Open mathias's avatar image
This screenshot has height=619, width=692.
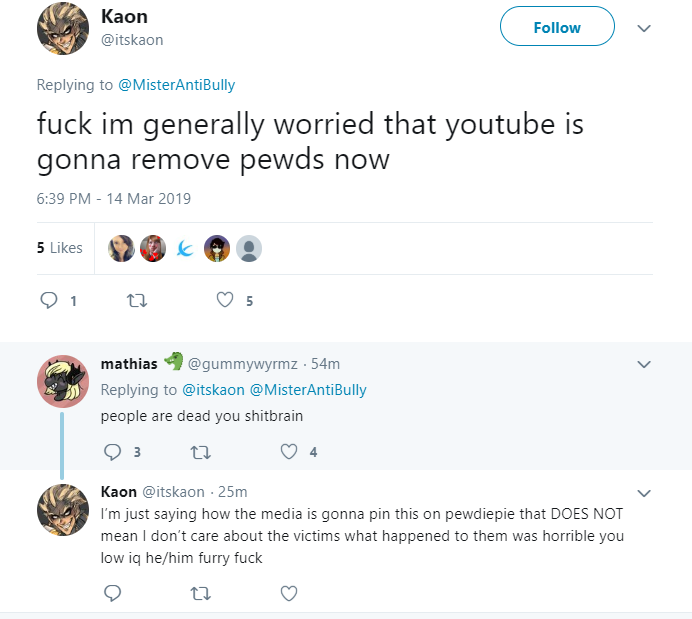[63, 381]
